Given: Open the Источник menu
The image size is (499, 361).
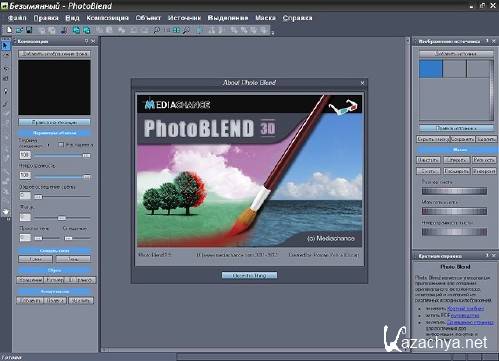Looking at the screenshot, I should pos(184,18).
